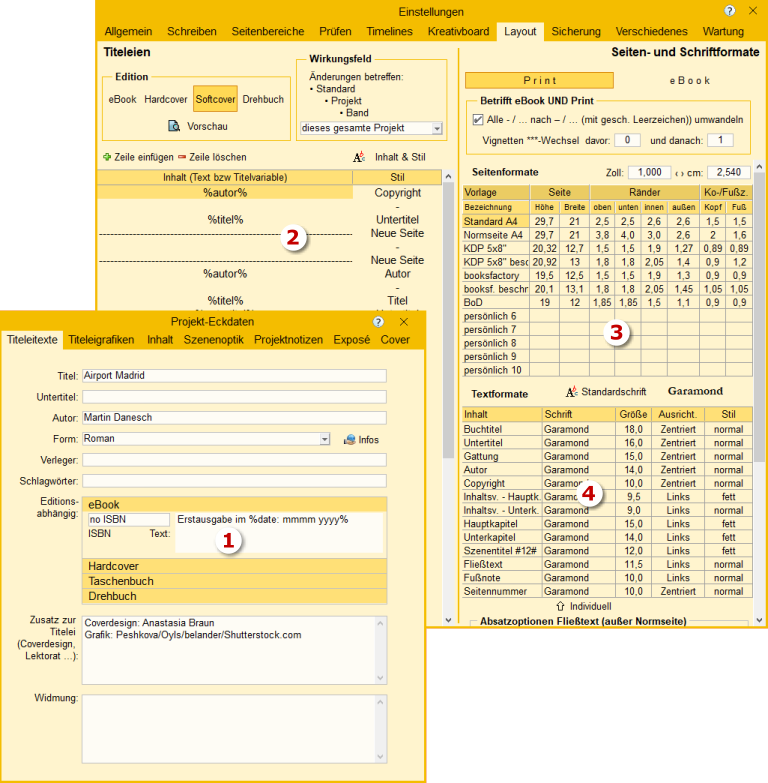Open help icon in Projekt-Eckdaten title bar
Screen dimensions: 768x783
pos(378,322)
